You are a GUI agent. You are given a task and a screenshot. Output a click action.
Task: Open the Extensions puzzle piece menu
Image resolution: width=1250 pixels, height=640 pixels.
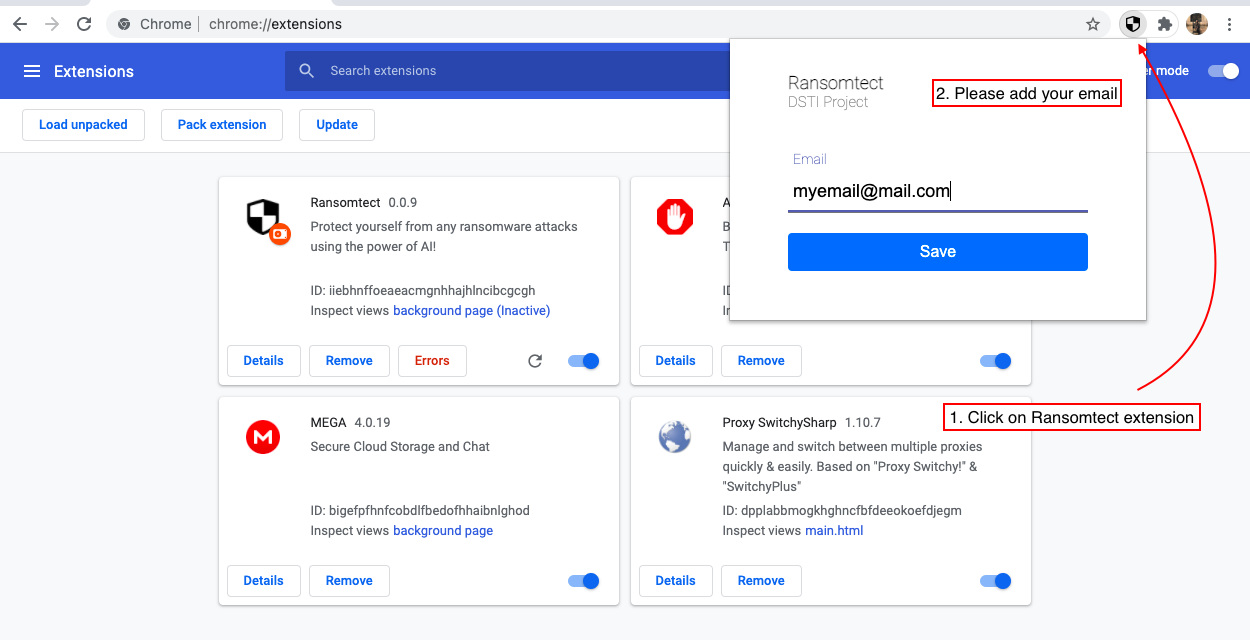tap(1164, 24)
